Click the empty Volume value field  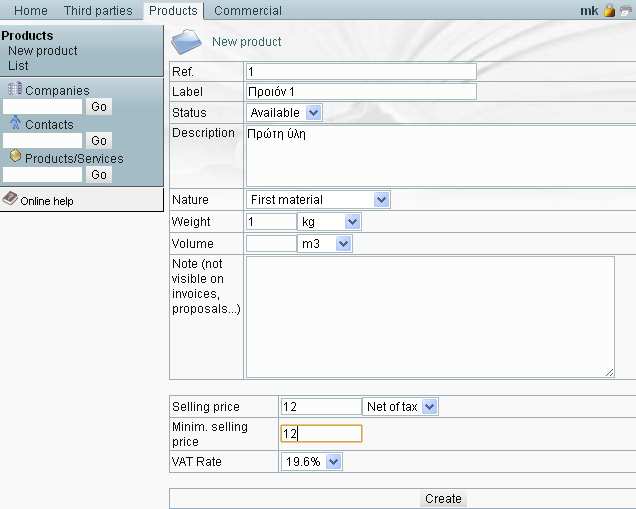click(x=271, y=244)
